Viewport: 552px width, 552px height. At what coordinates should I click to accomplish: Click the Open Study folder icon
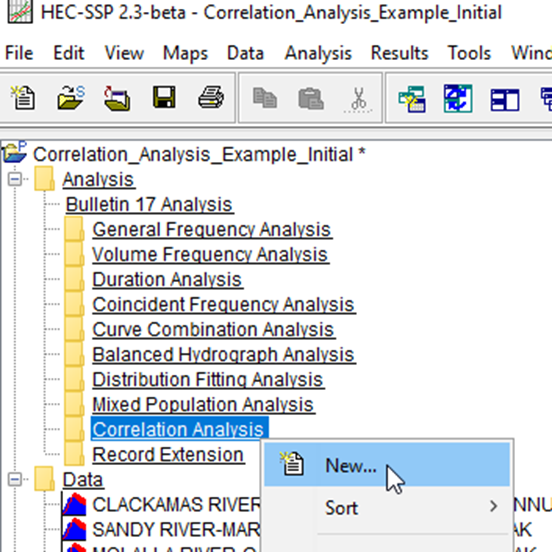pyautogui.click(x=71, y=98)
